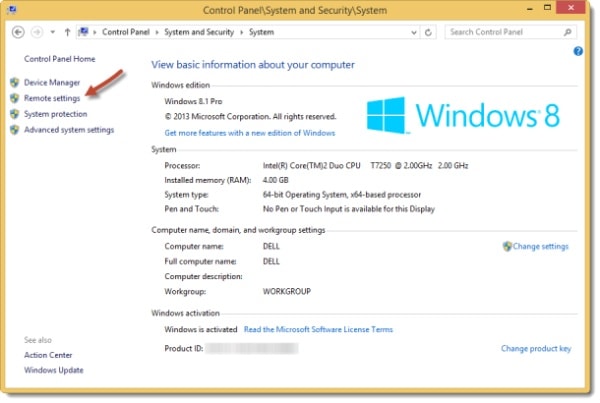The width and height of the screenshot is (600, 403).
Task: Expand the chevron after Control Panel breadcrumb
Action: tap(157, 33)
